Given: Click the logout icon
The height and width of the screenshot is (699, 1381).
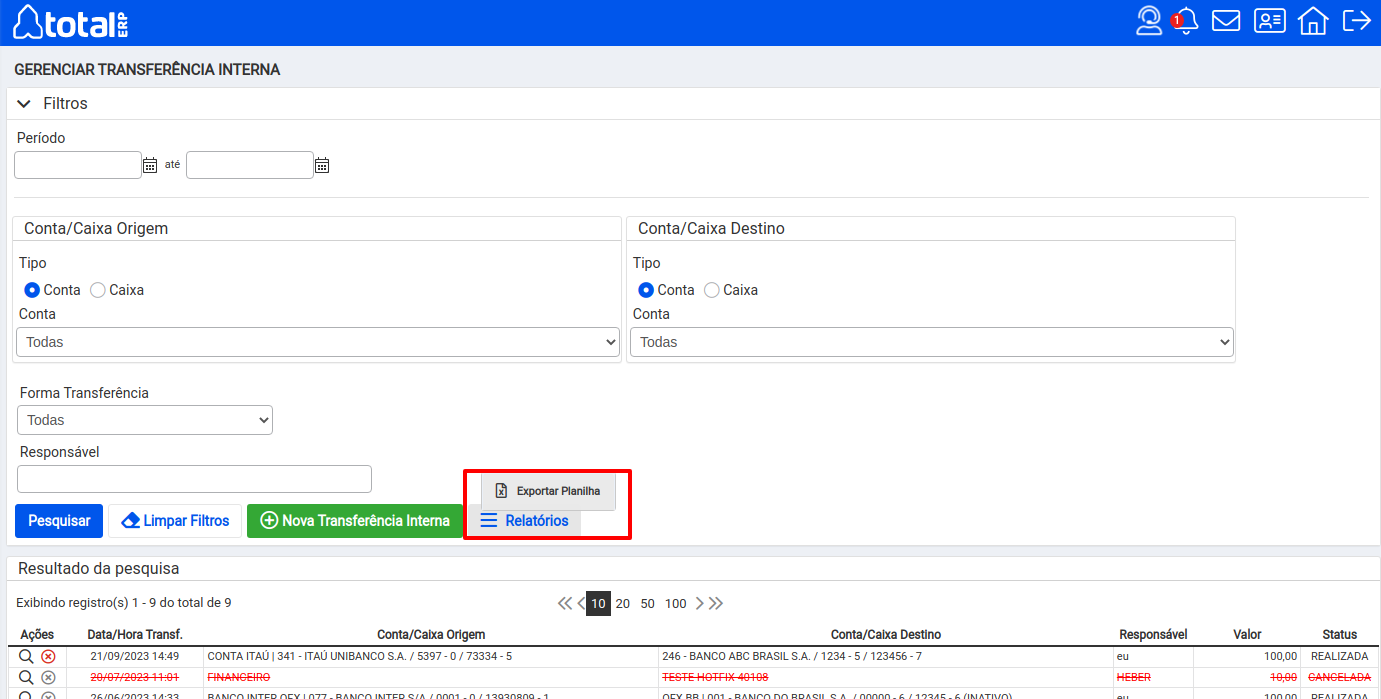Looking at the screenshot, I should coord(1356,21).
